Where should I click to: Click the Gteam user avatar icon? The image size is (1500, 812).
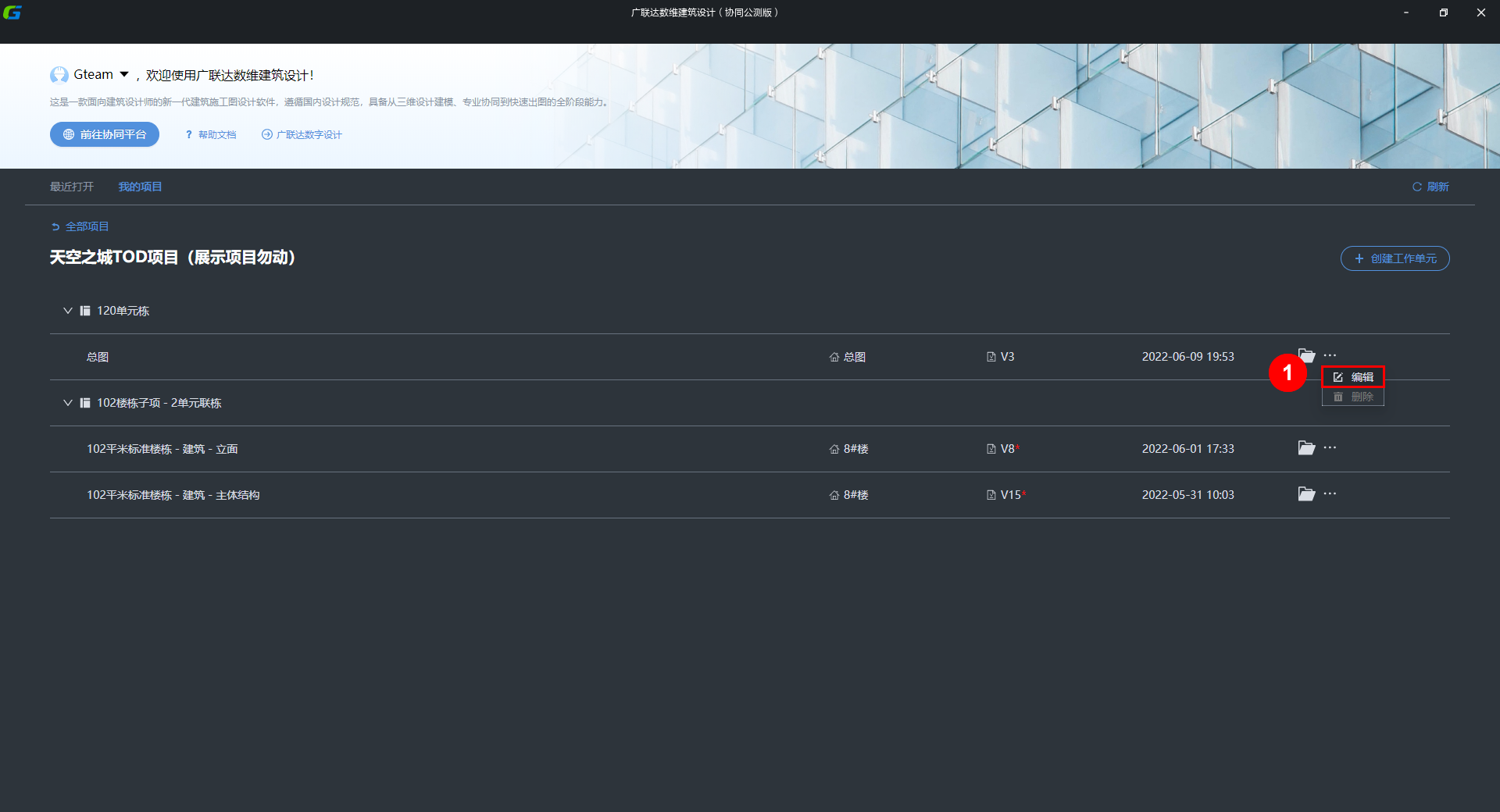click(59, 75)
